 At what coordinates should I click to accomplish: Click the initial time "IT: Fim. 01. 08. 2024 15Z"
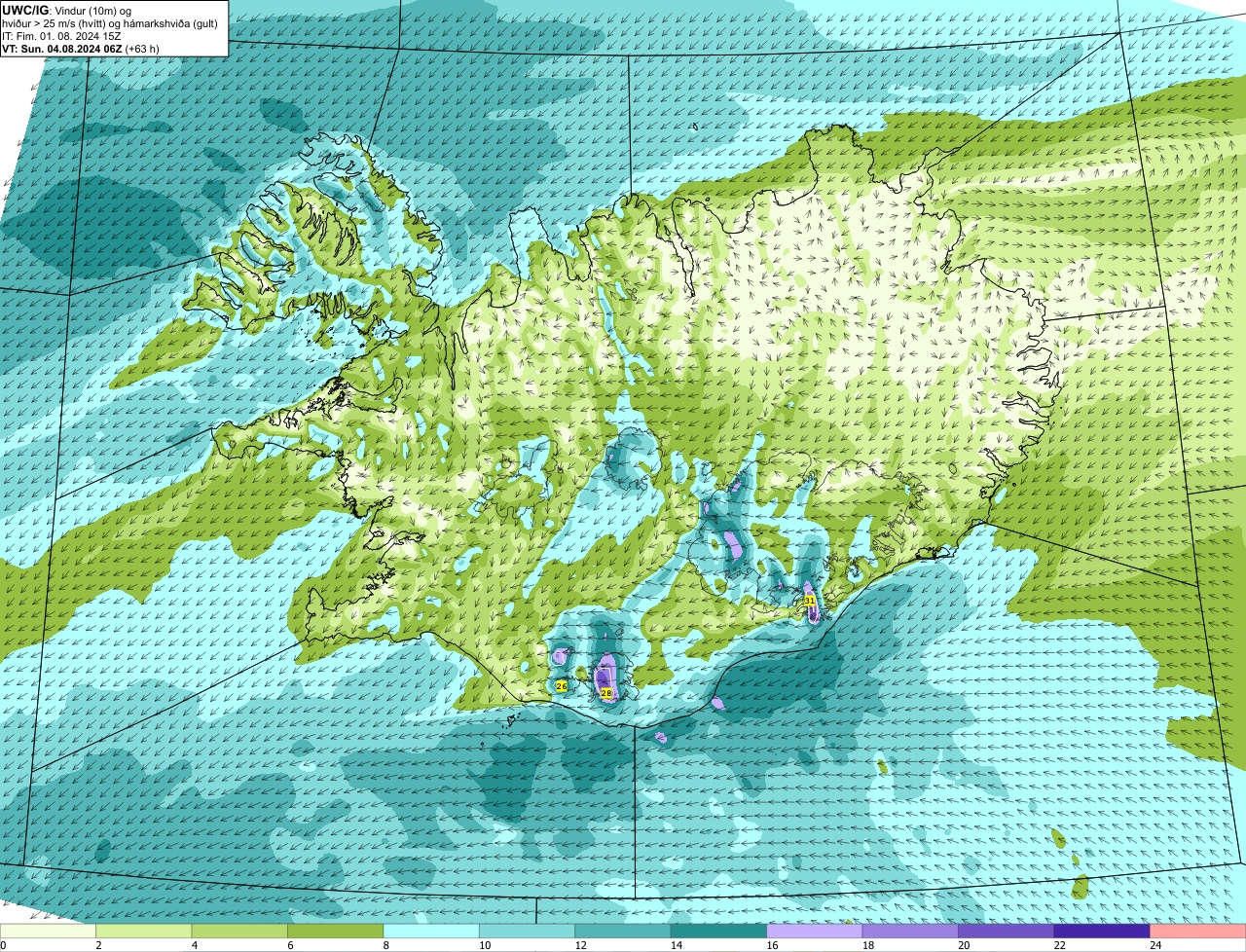[61, 36]
